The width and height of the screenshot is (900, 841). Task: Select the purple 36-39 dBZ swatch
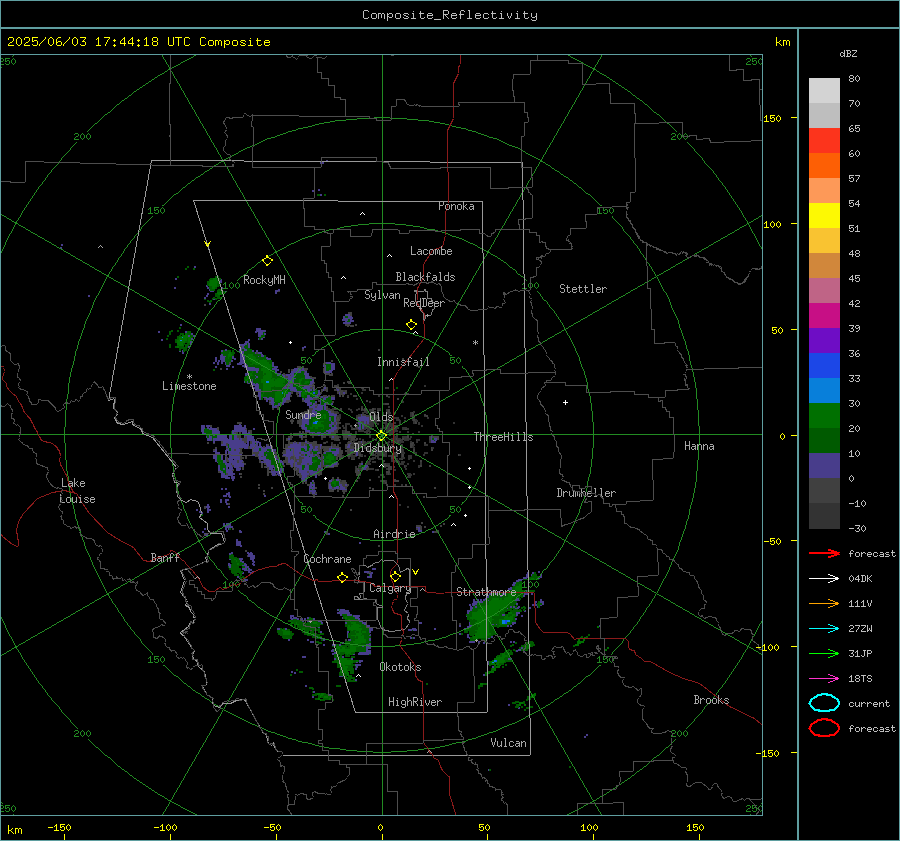pos(824,340)
